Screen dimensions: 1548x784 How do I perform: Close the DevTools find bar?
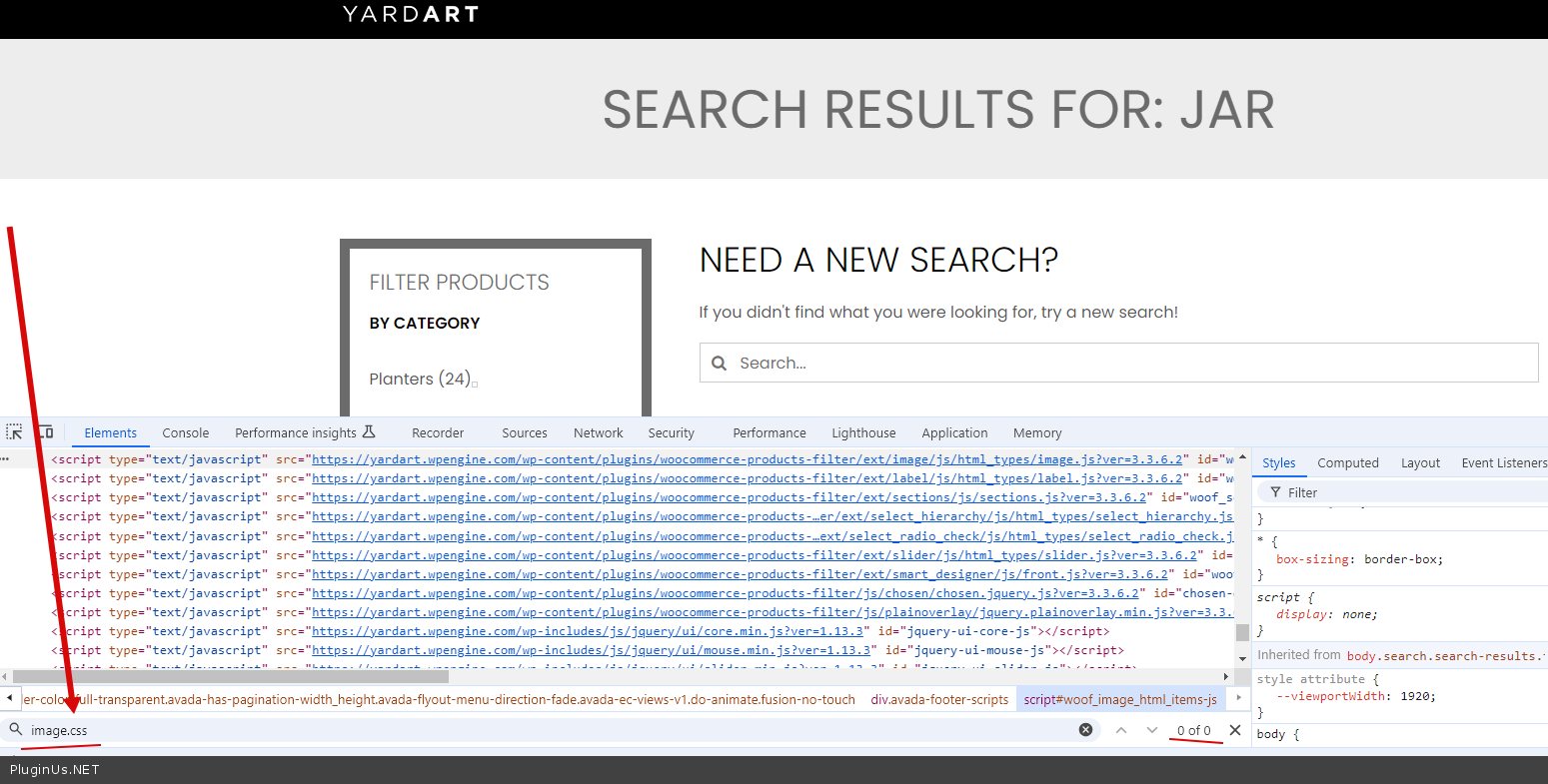[1235, 730]
